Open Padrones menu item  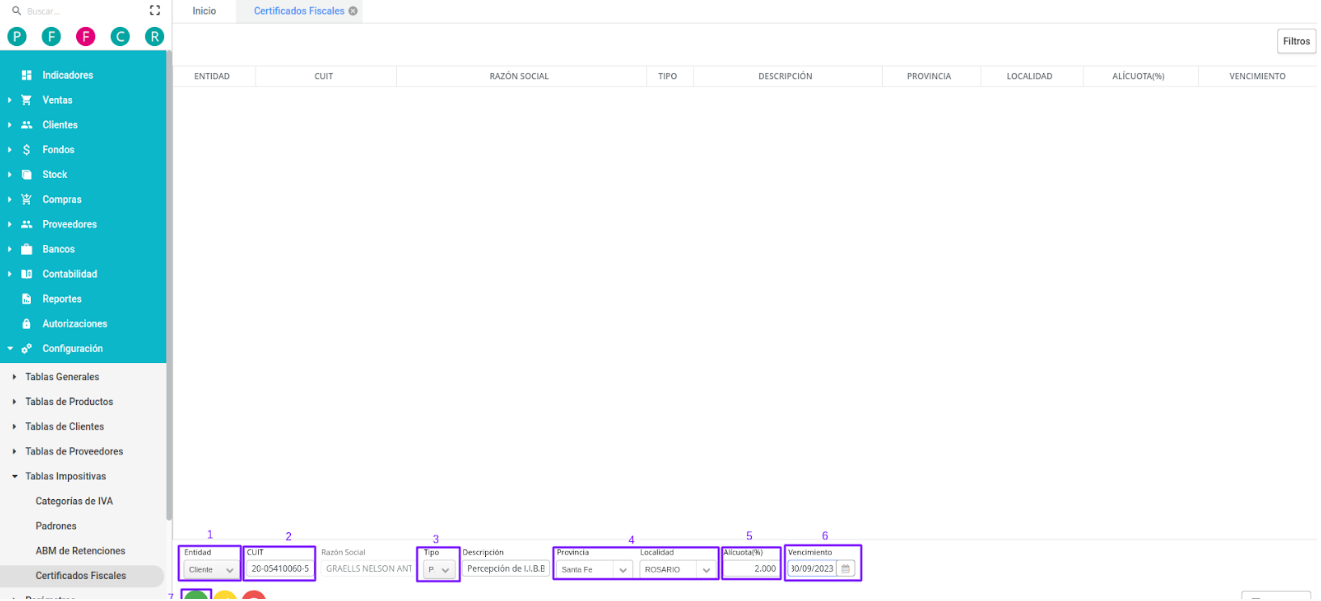[x=56, y=526]
